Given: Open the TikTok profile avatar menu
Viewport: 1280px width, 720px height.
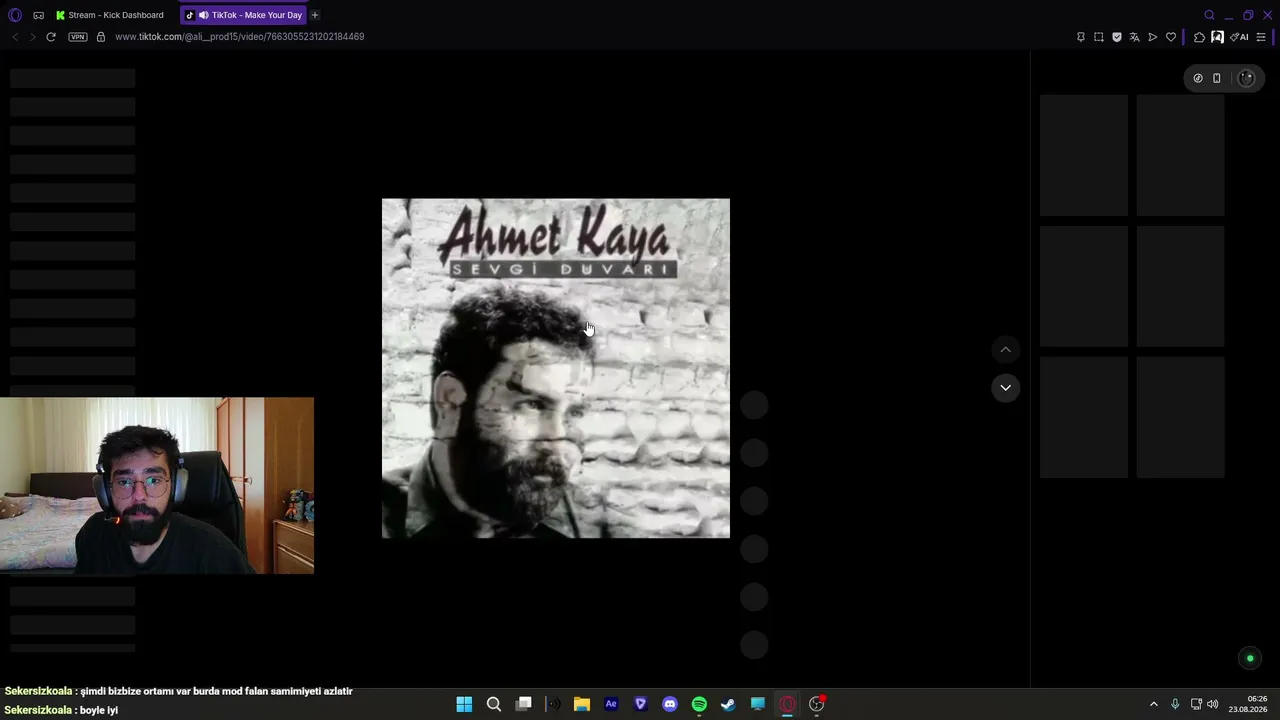Looking at the screenshot, I should point(1246,78).
